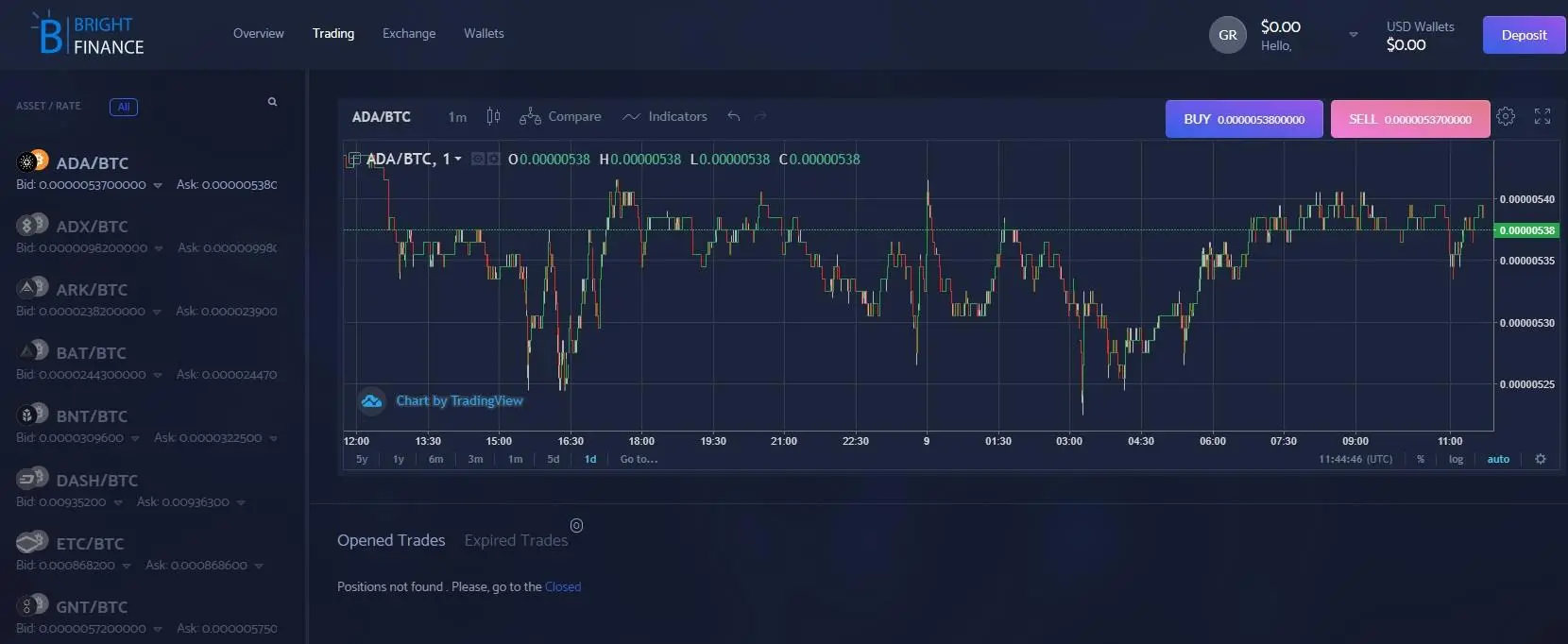
Task: Click the SELL button
Action: pos(1410,119)
